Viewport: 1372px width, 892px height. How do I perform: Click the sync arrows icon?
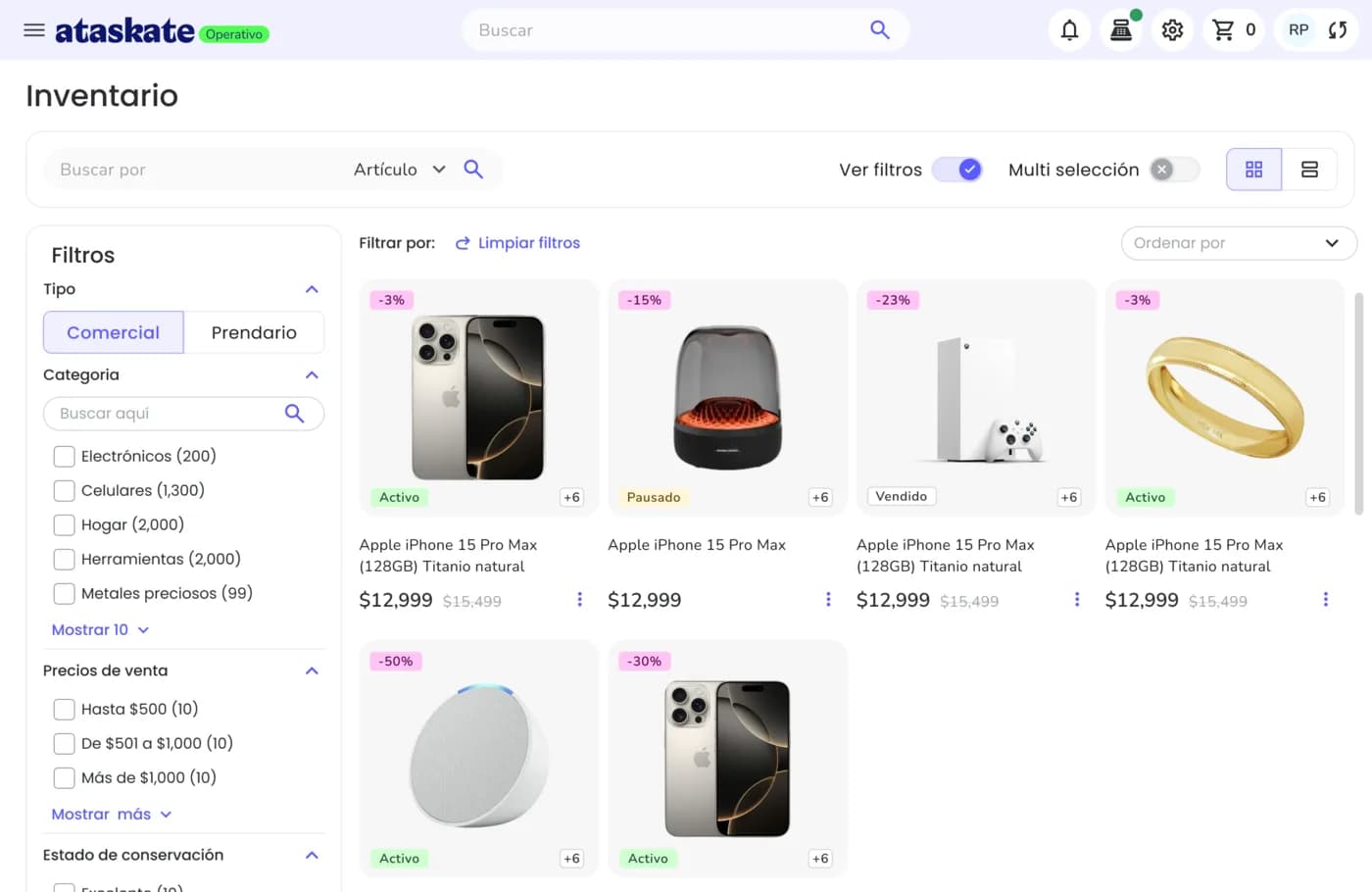point(1338,30)
